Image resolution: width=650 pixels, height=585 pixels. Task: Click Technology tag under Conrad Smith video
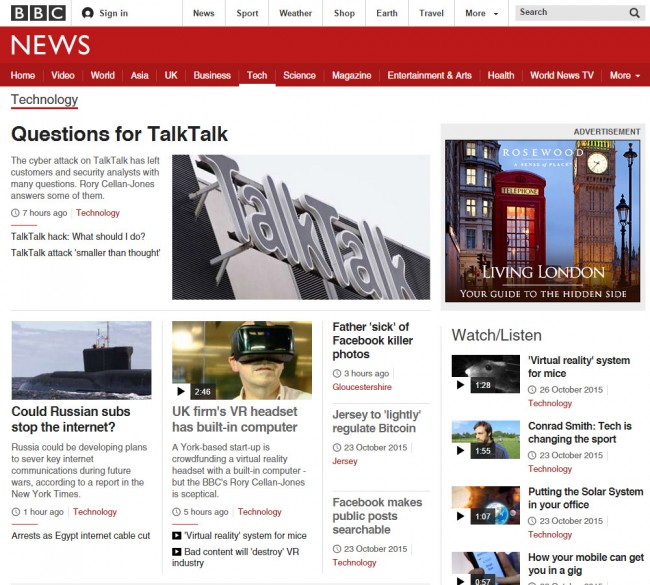click(550, 469)
